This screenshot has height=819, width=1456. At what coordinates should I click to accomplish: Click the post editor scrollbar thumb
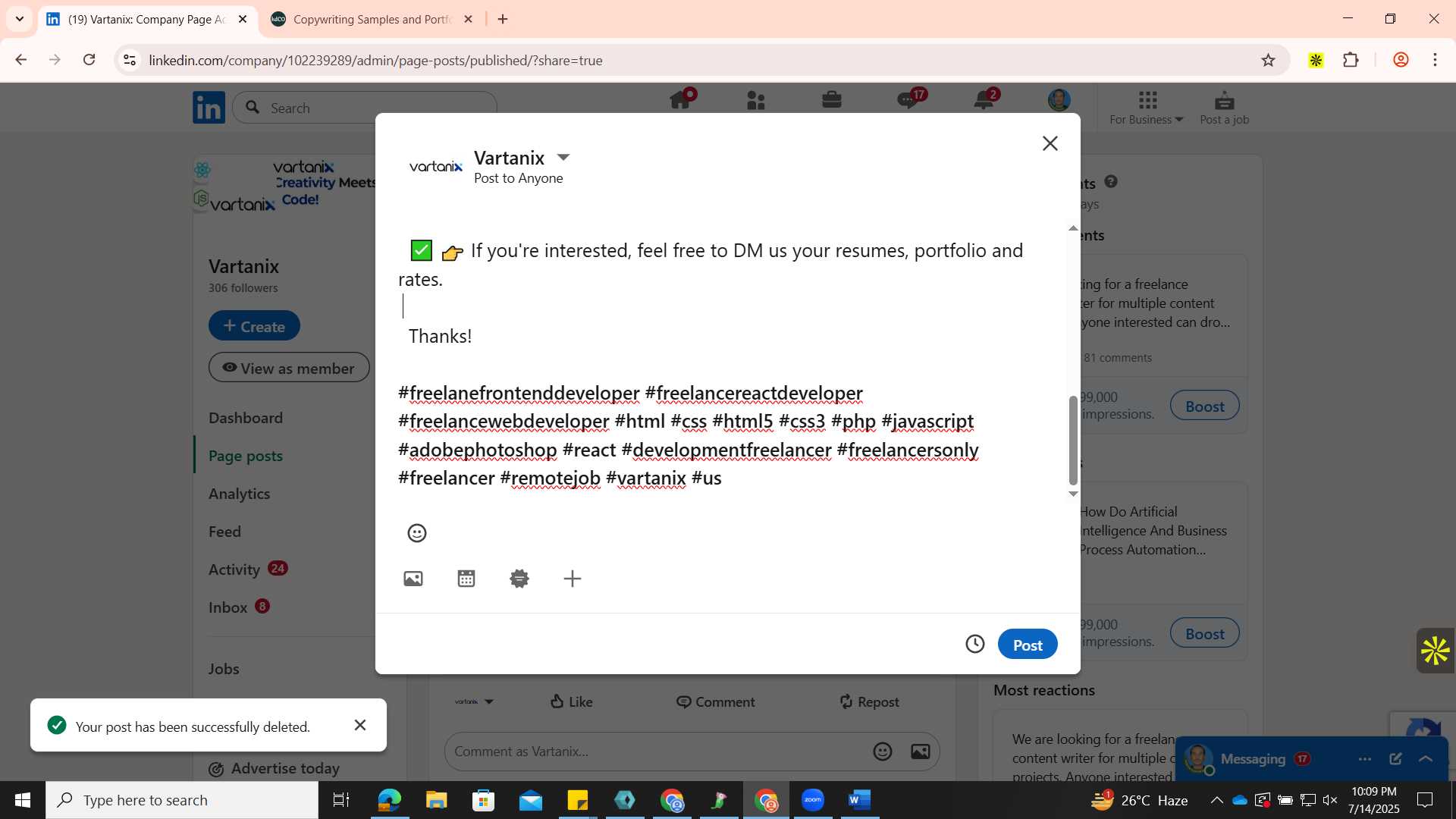point(1073,441)
